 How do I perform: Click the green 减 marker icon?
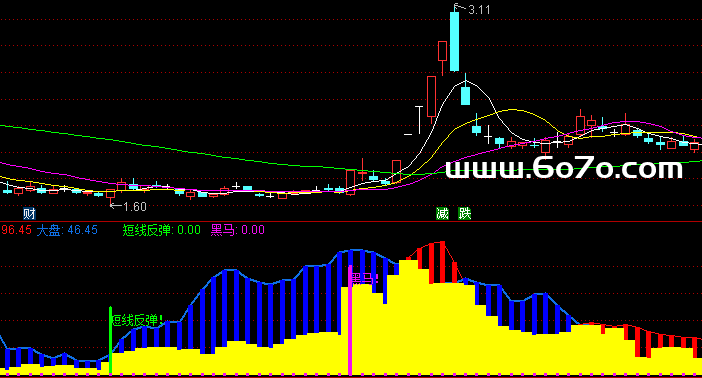pyautogui.click(x=442, y=214)
